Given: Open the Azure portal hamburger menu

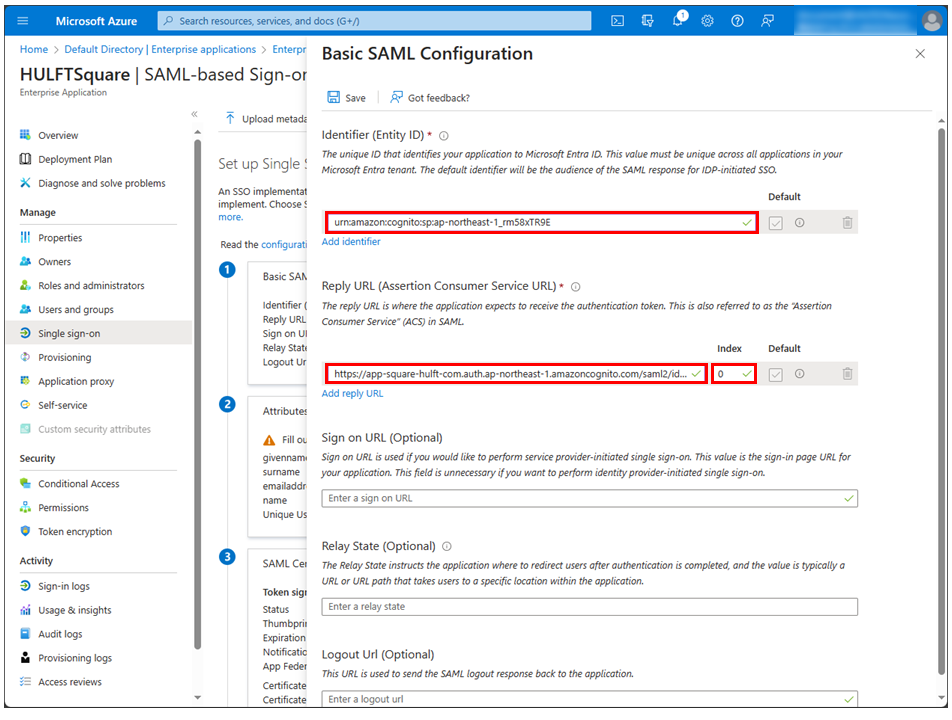Looking at the screenshot, I should click(23, 21).
